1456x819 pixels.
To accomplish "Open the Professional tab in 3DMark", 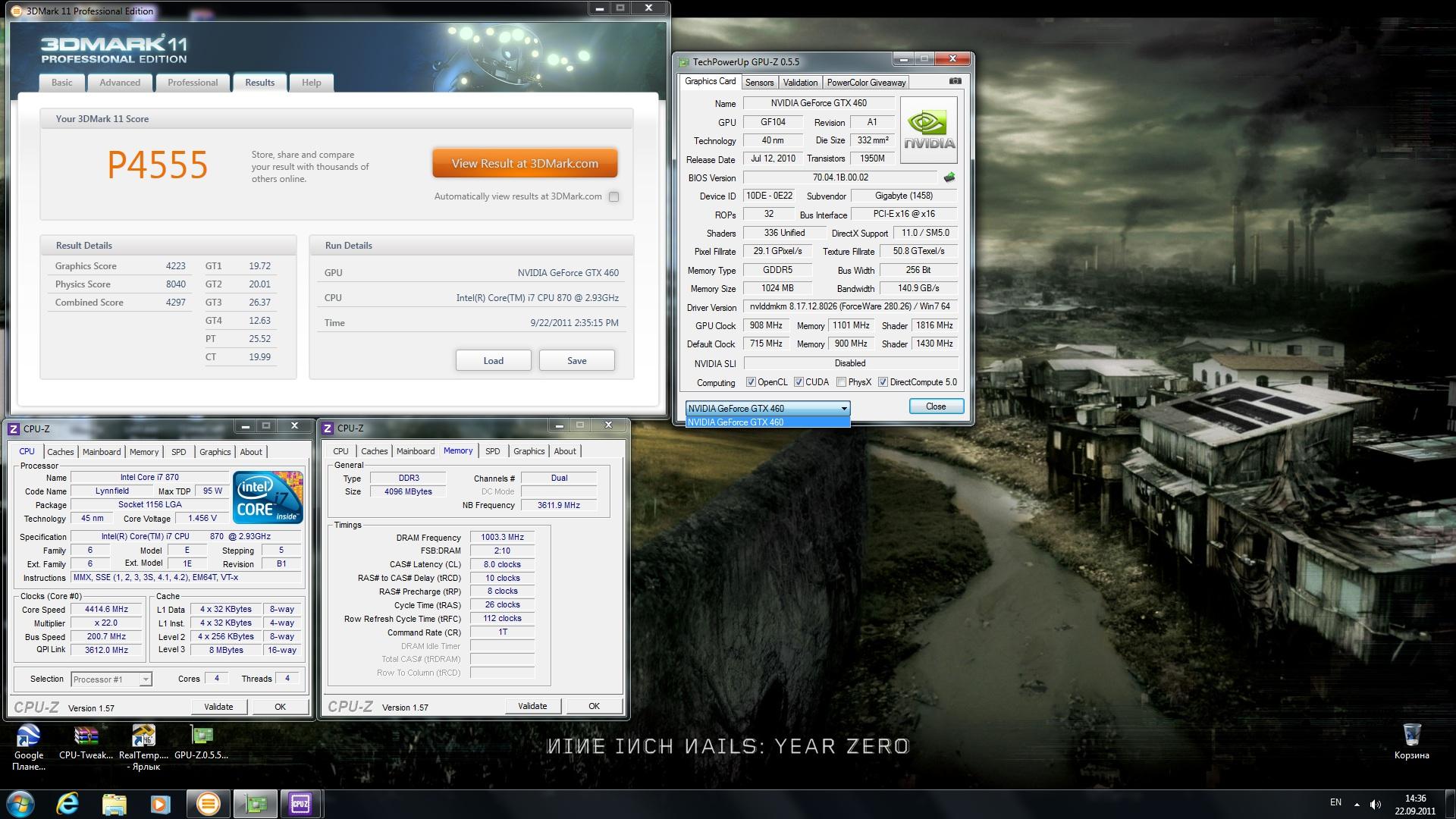I will pos(193,83).
